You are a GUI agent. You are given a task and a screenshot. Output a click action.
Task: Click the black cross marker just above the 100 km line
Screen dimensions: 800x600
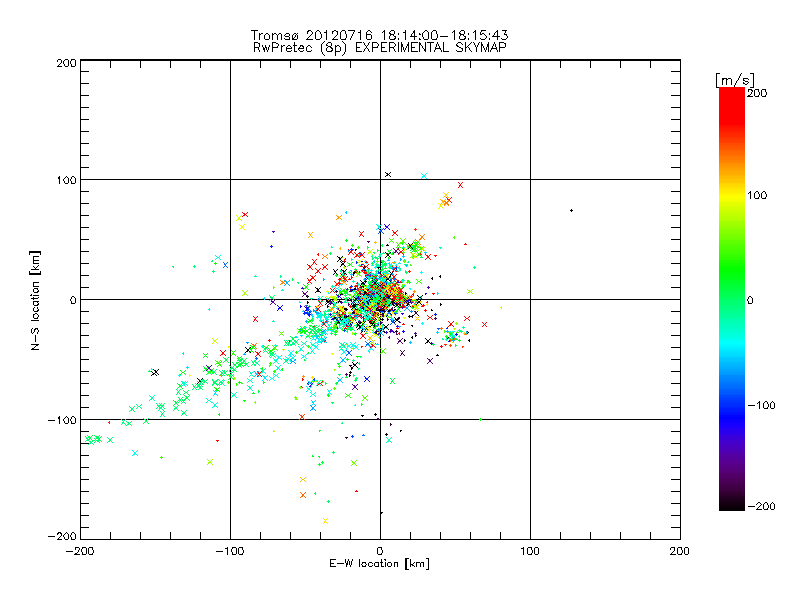[388, 174]
